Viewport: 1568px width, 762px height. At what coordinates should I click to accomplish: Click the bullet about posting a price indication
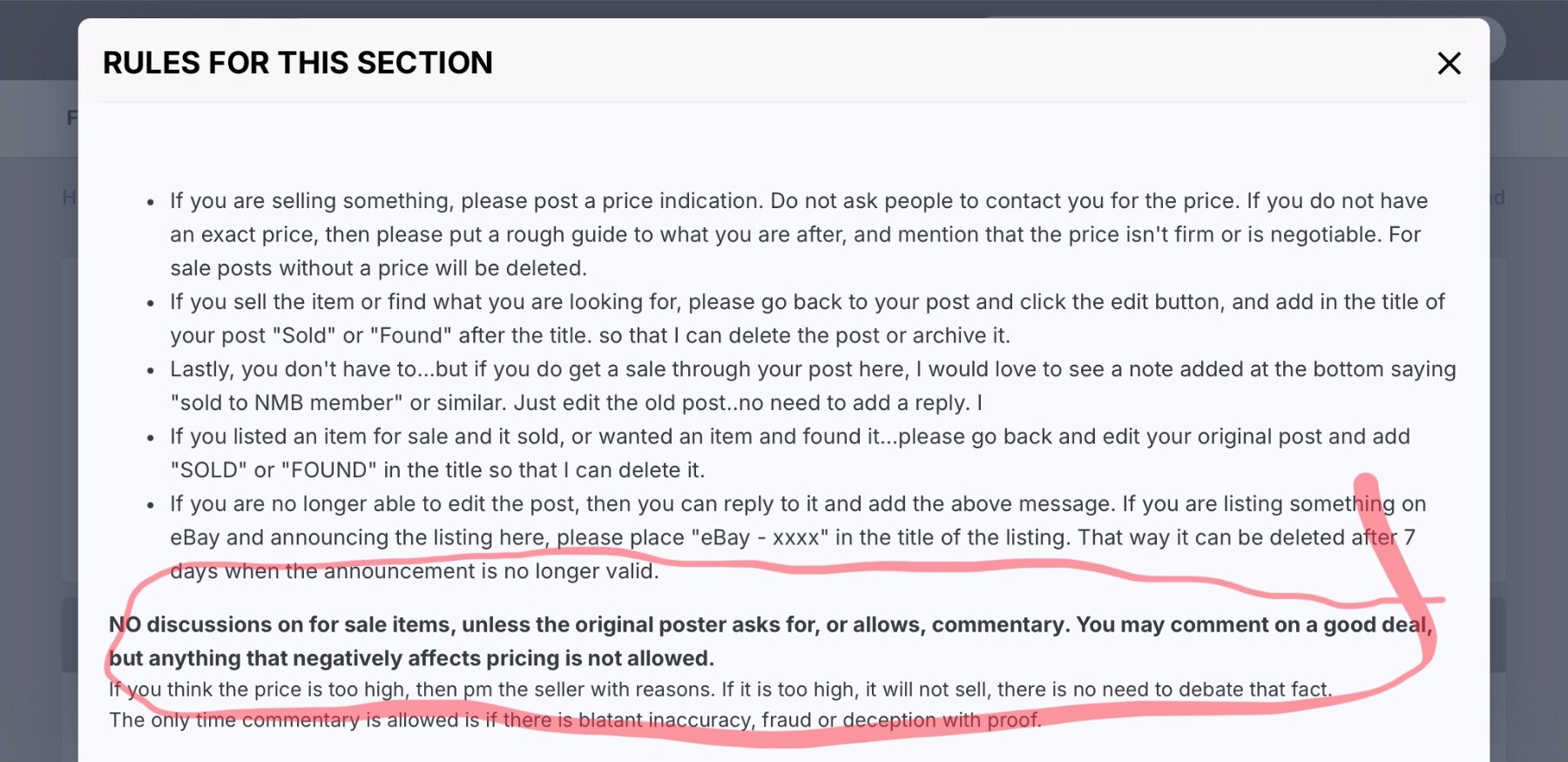click(799, 234)
